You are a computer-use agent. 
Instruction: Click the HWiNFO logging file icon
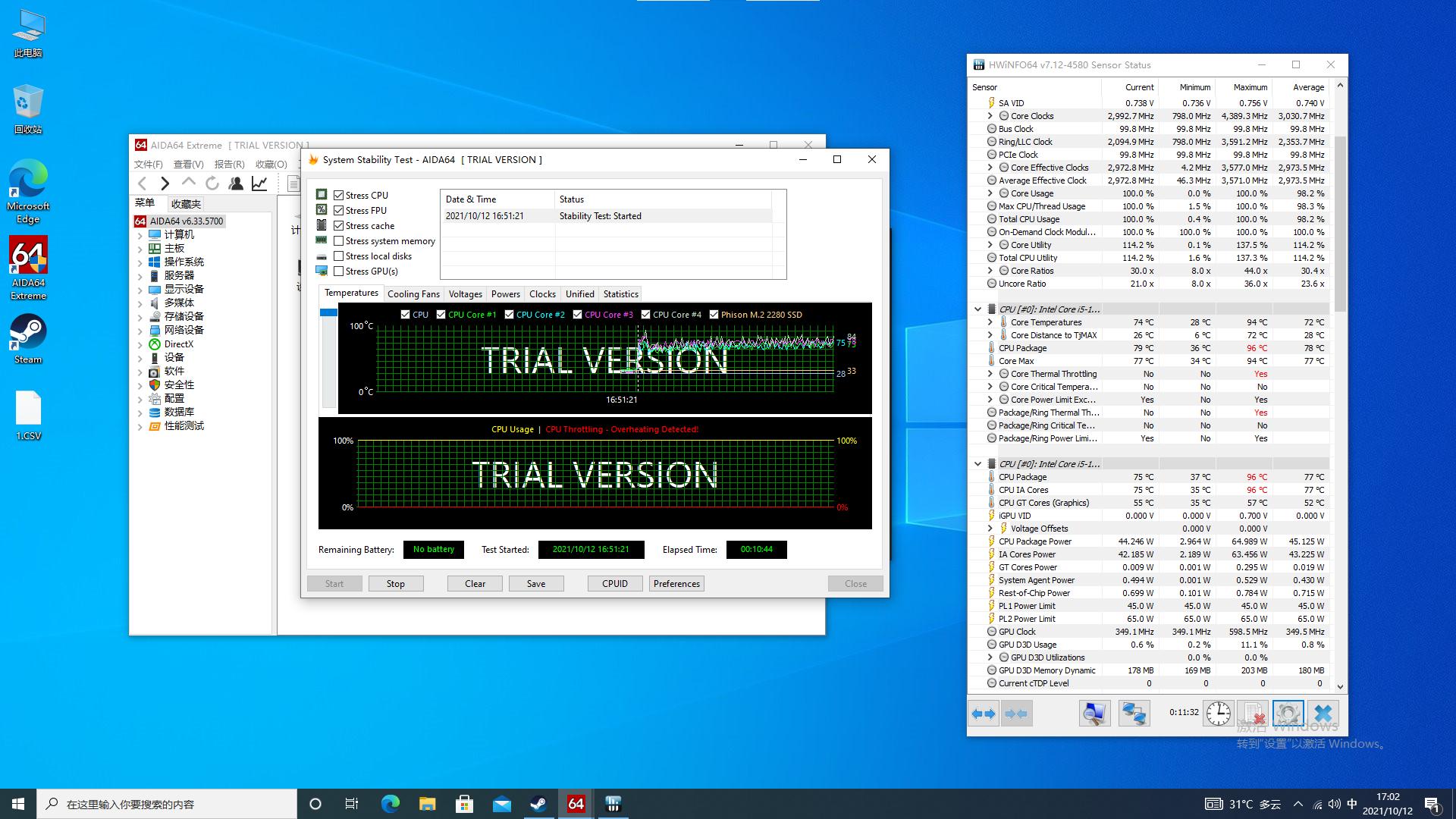click(1253, 714)
